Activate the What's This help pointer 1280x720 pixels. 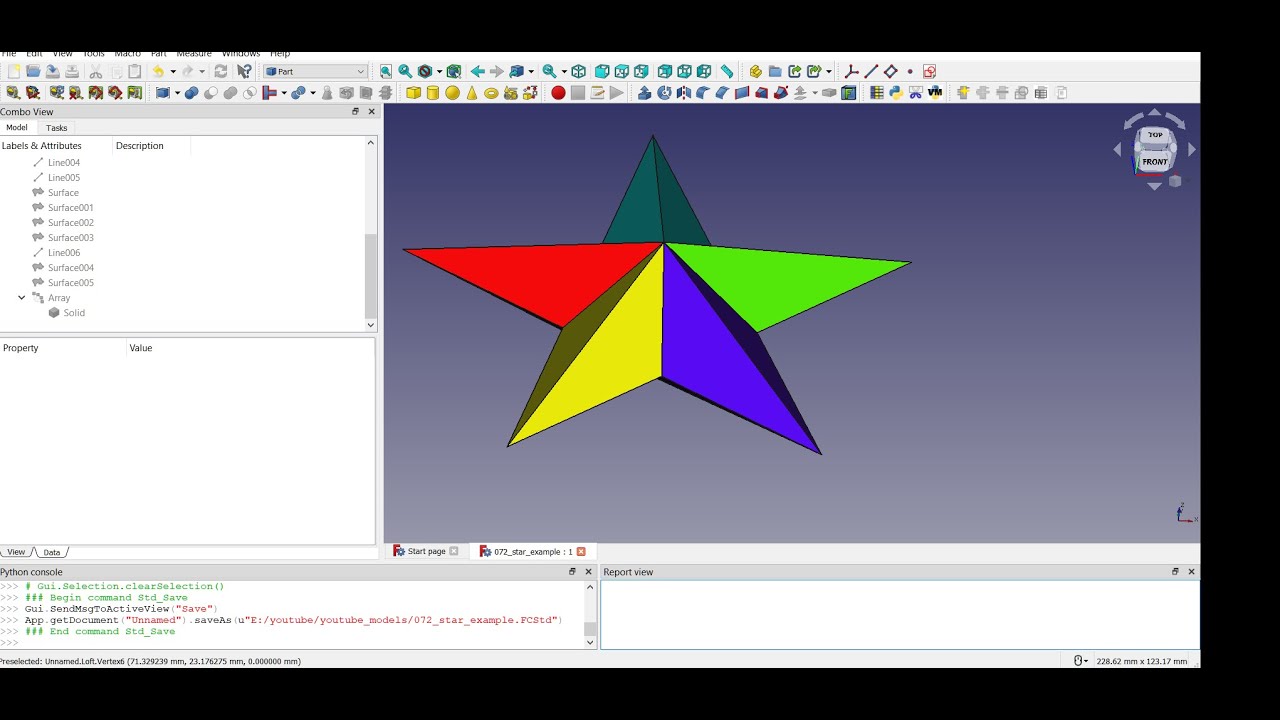coord(244,71)
